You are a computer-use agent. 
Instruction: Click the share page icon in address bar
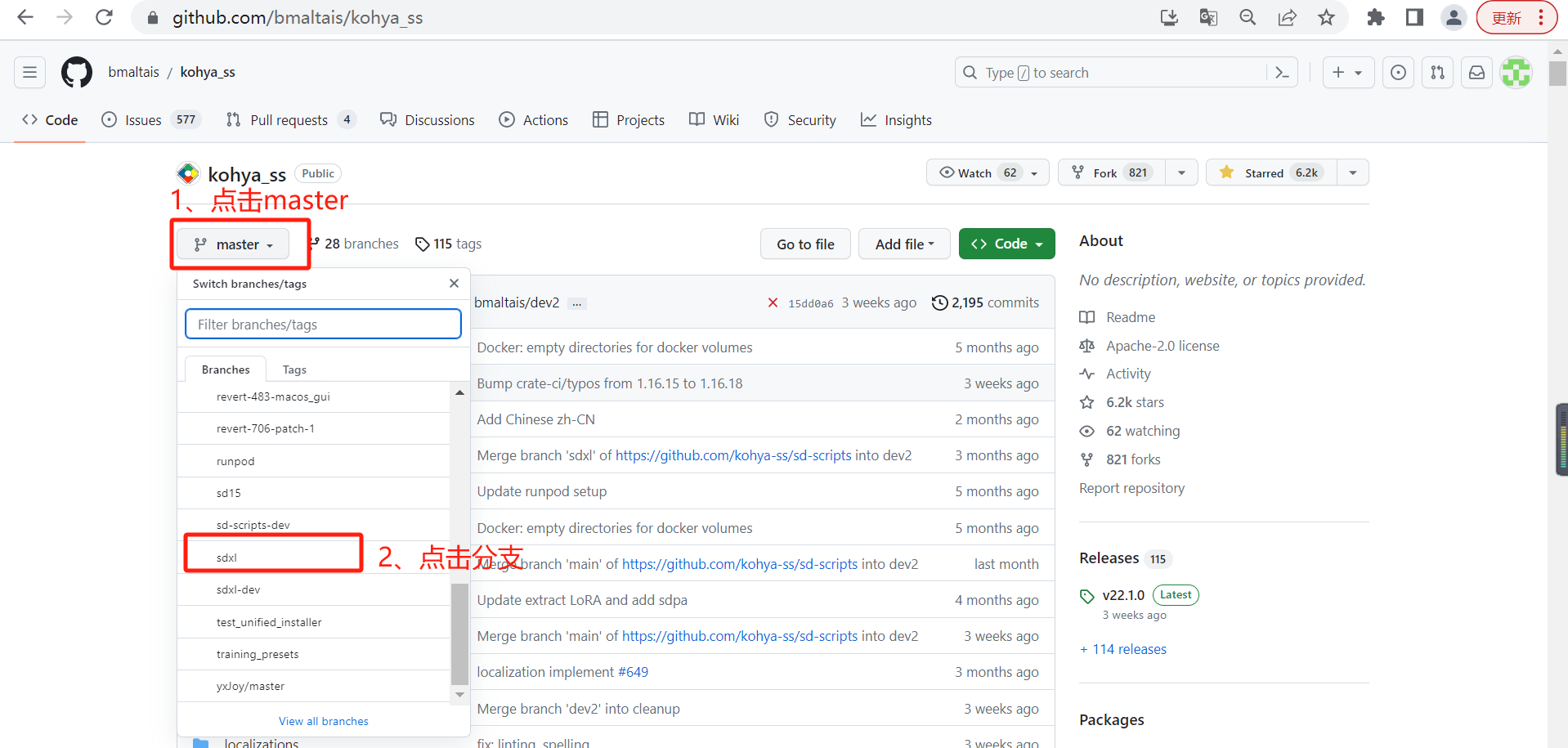(x=1287, y=17)
